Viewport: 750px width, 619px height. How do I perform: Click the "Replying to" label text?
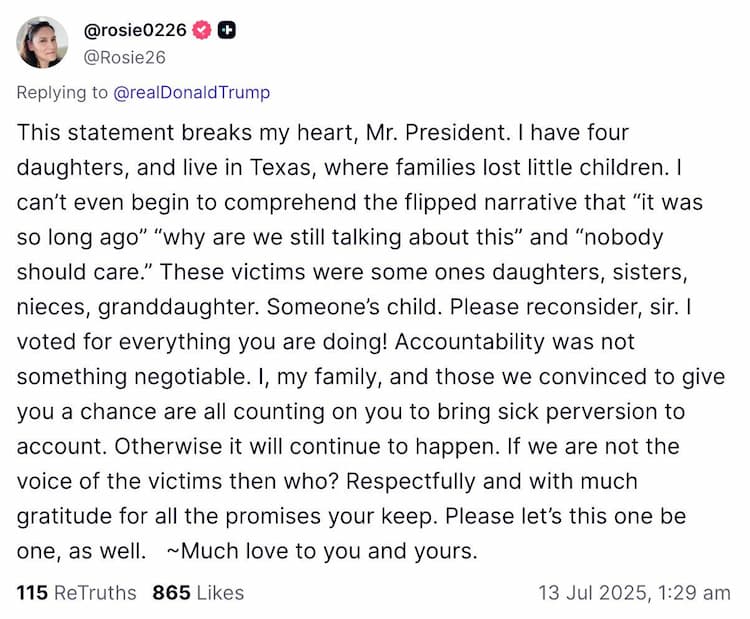[x=62, y=93]
